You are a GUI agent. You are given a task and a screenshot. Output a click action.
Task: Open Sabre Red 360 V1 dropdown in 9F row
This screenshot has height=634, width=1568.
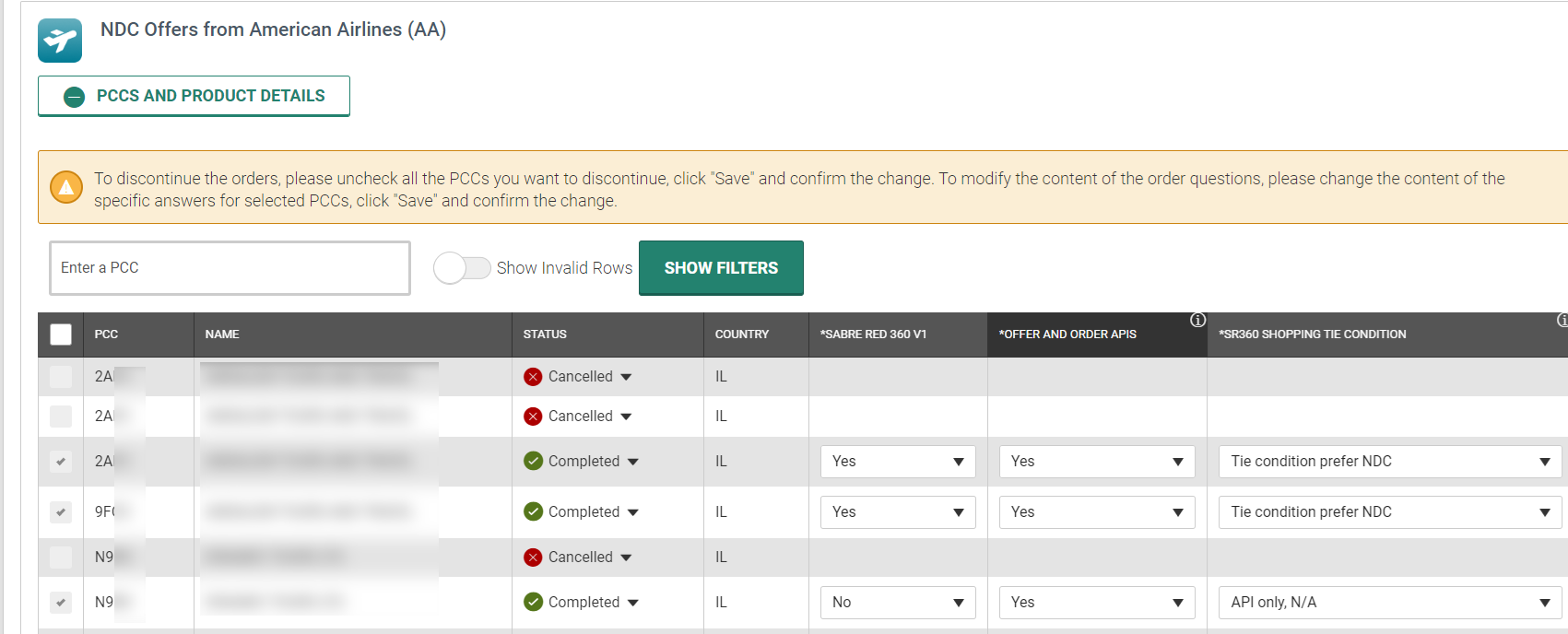click(x=898, y=512)
